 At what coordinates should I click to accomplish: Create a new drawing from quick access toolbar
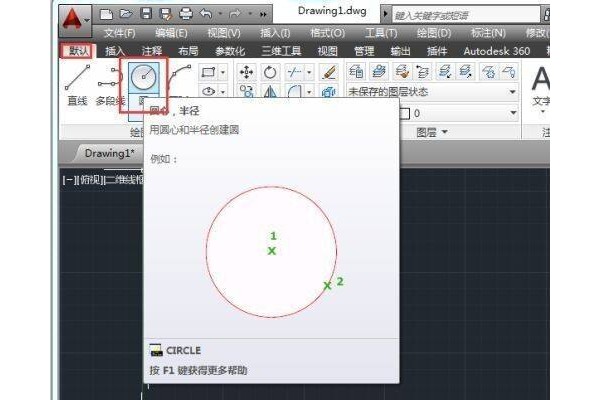[106, 15]
